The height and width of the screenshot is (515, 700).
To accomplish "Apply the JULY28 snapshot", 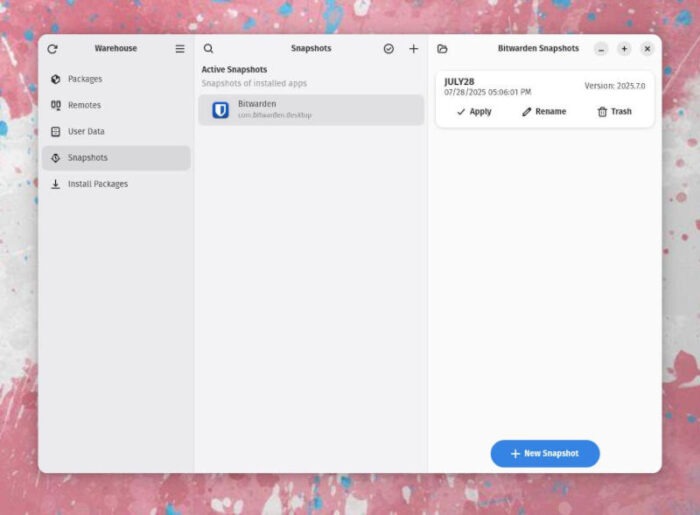I will click(x=474, y=112).
